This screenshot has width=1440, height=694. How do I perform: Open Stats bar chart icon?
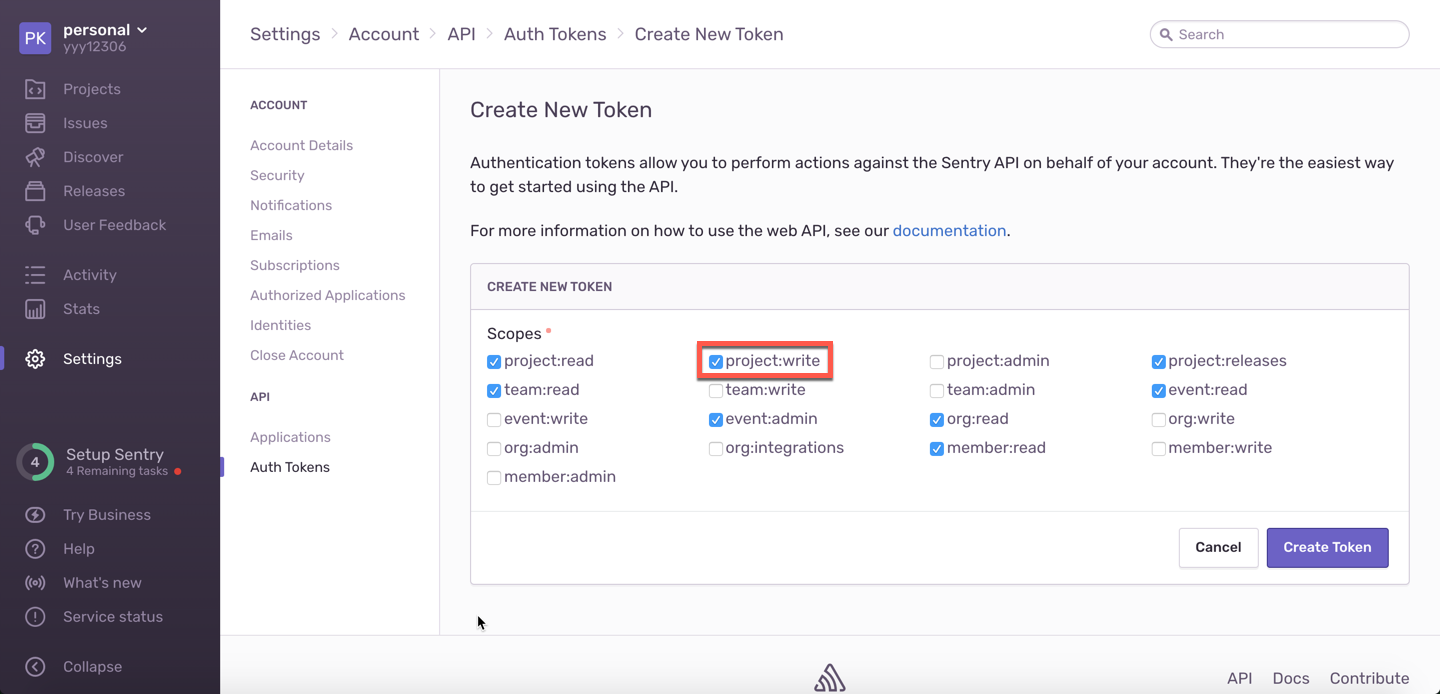(x=35, y=309)
